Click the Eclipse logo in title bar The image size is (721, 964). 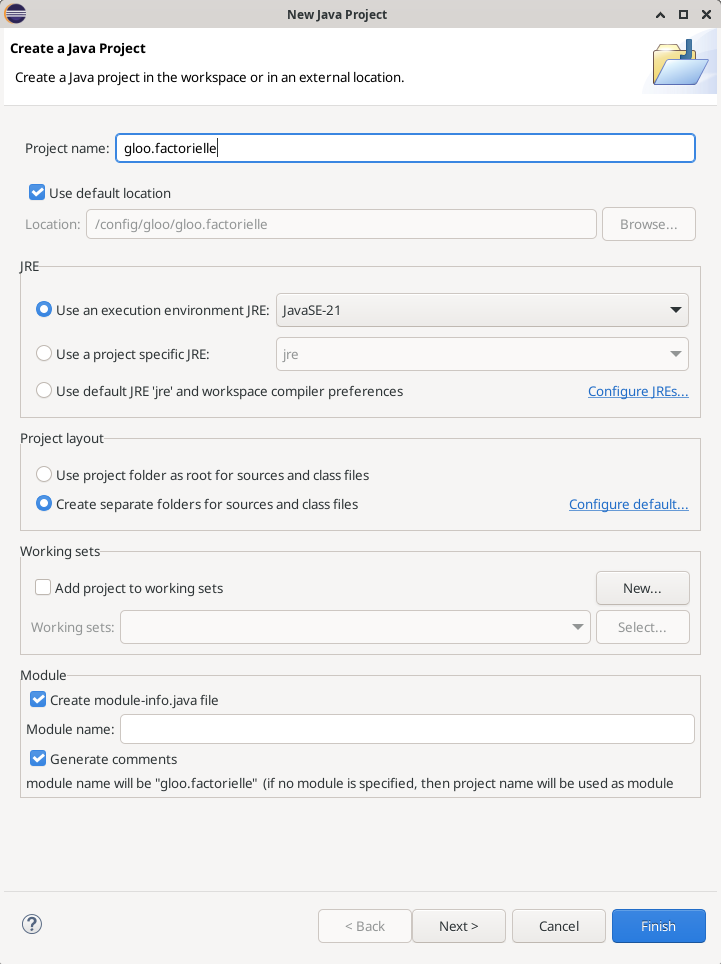click(15, 14)
